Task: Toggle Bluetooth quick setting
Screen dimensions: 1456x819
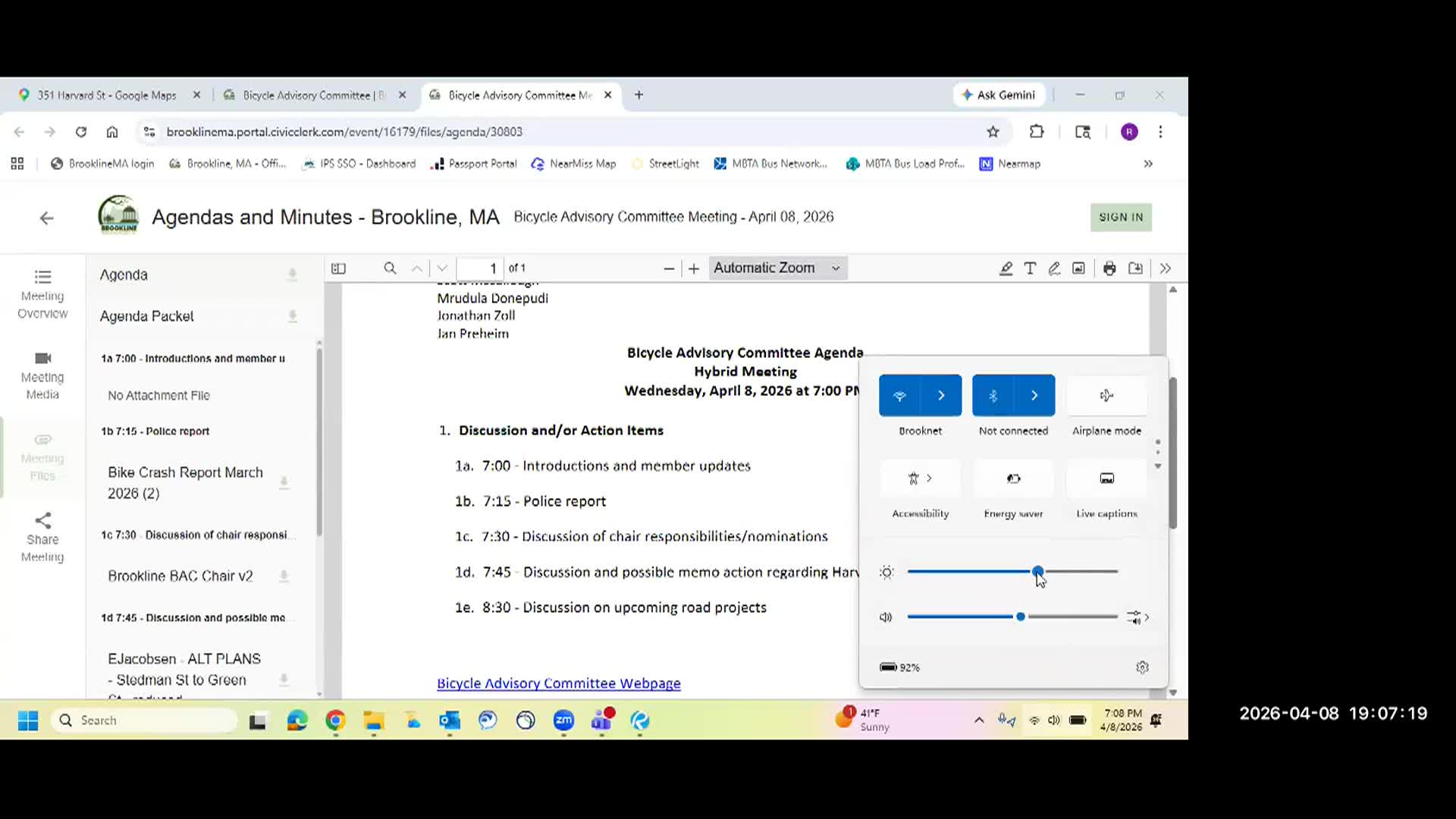Action: pos(993,396)
